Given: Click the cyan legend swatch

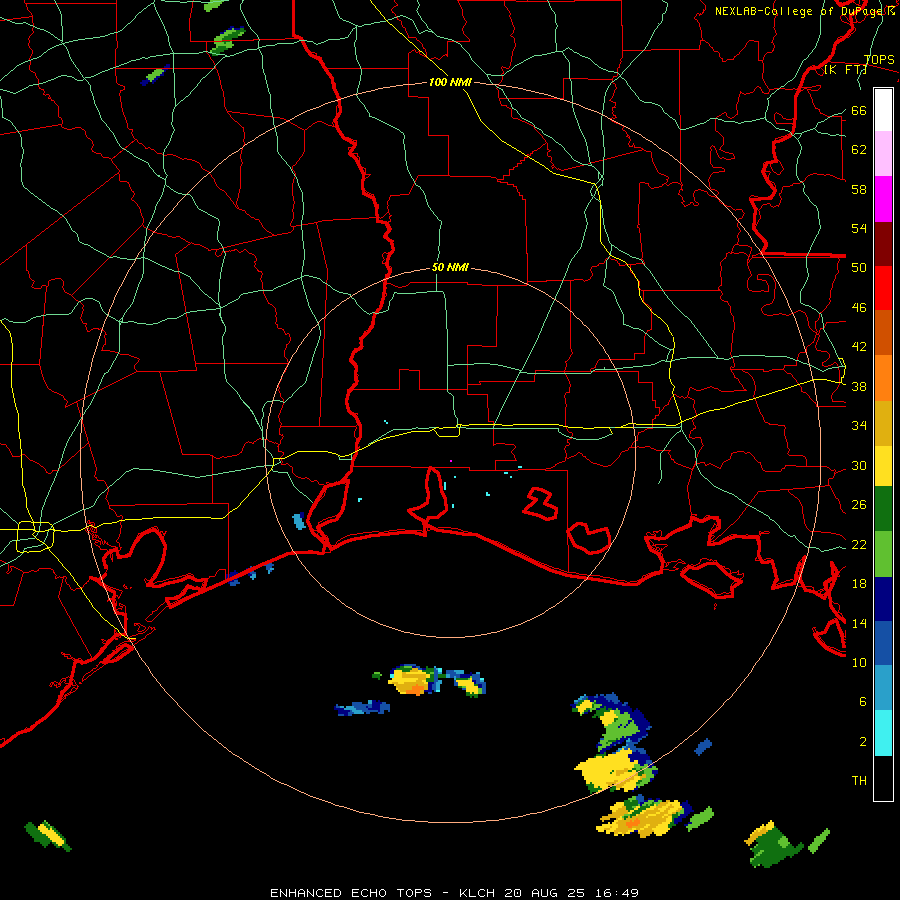Looking at the screenshot, I should click(883, 733).
